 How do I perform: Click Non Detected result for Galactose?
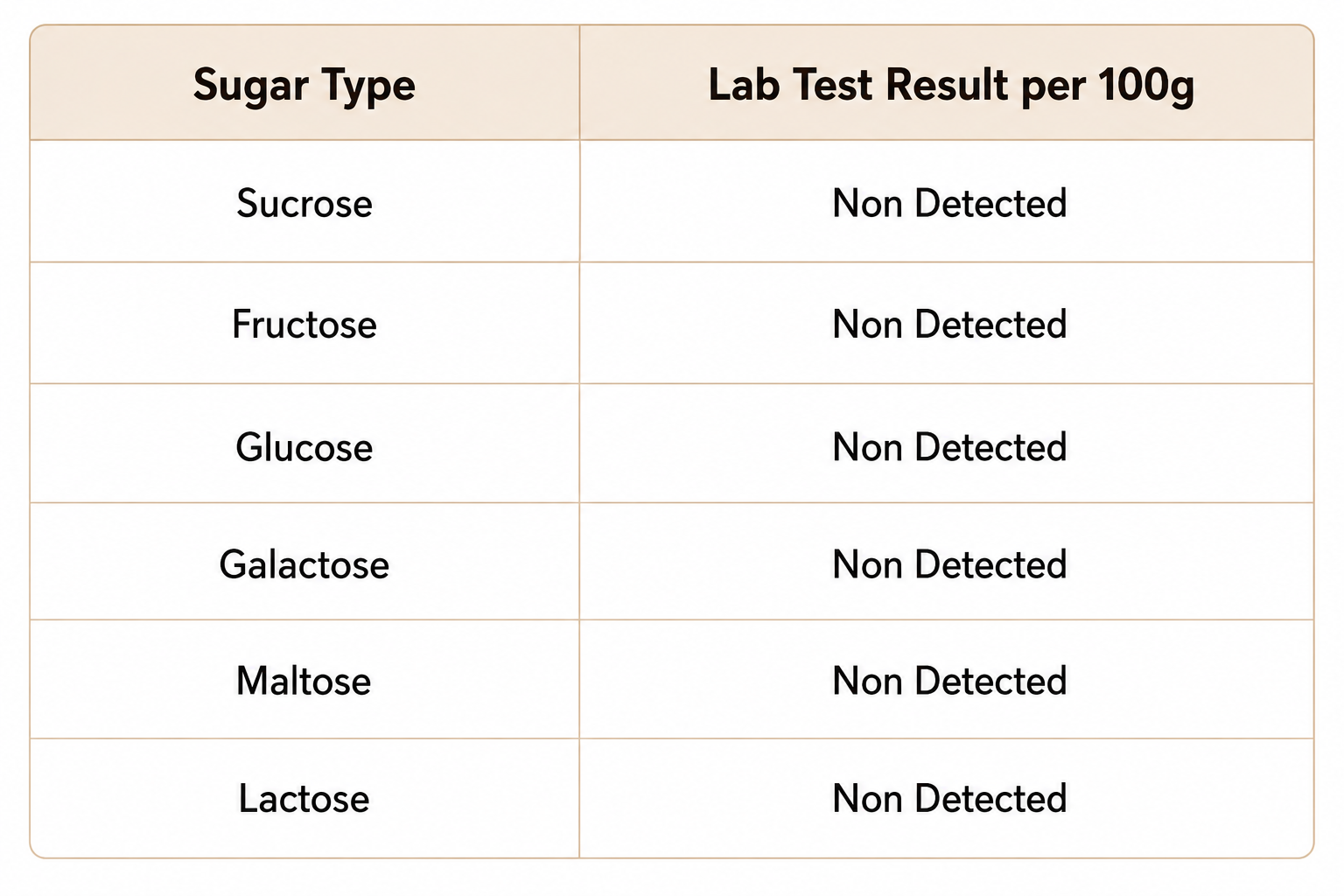[x=949, y=564]
